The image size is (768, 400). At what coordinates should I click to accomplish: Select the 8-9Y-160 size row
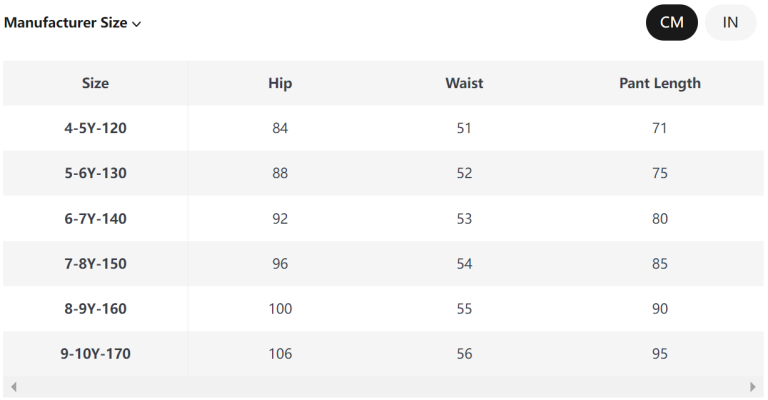pyautogui.click(x=95, y=309)
